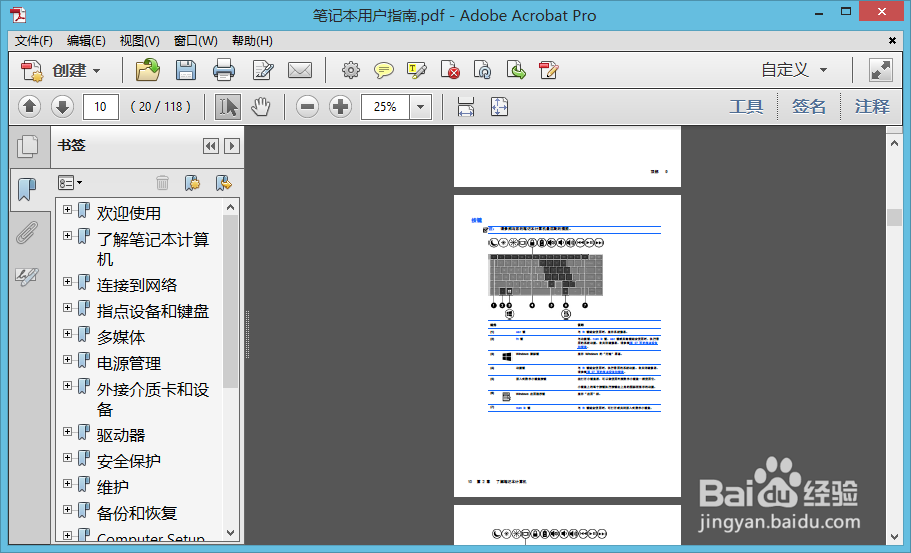This screenshot has width=911, height=553.
Task: Open the 文件(F) menu
Action: click(x=34, y=41)
